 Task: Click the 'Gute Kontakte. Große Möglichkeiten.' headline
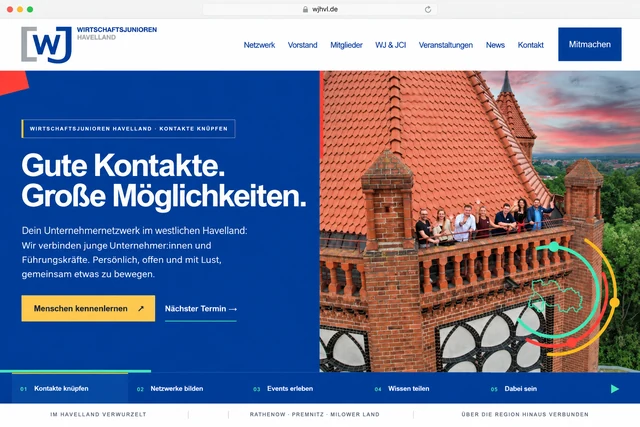pos(164,181)
